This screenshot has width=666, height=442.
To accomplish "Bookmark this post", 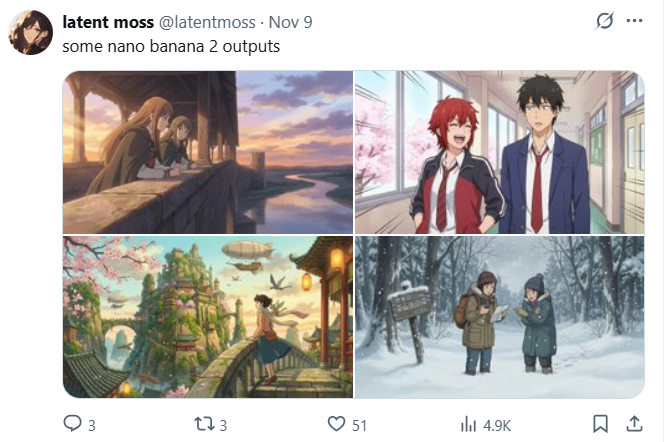I will tap(600, 424).
